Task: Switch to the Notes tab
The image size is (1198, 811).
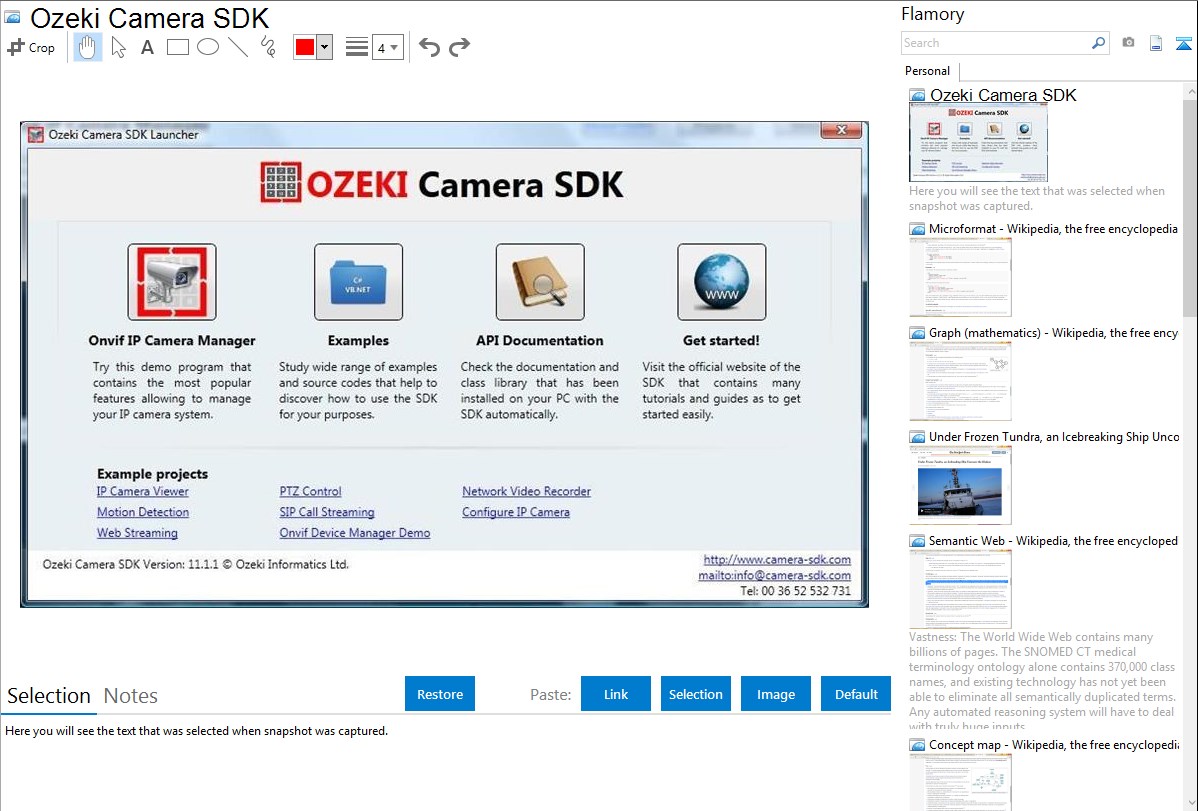Action: [130, 696]
